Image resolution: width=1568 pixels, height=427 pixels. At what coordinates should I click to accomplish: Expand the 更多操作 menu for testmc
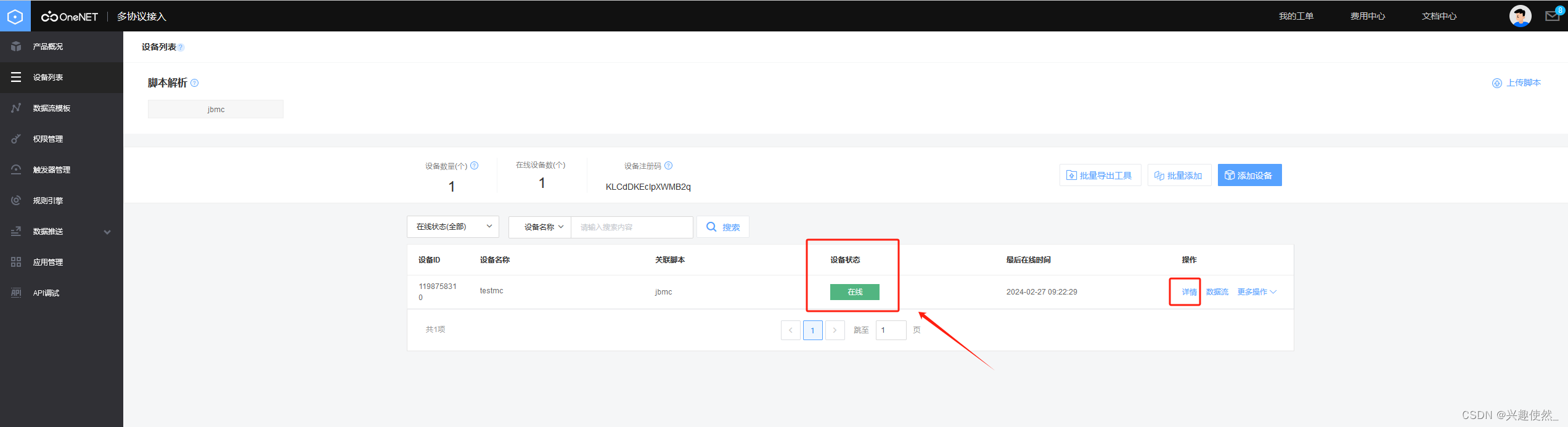click(x=1257, y=292)
